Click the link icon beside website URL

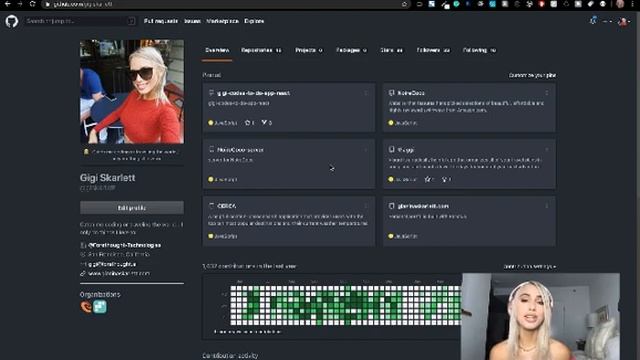pyautogui.click(x=83, y=273)
